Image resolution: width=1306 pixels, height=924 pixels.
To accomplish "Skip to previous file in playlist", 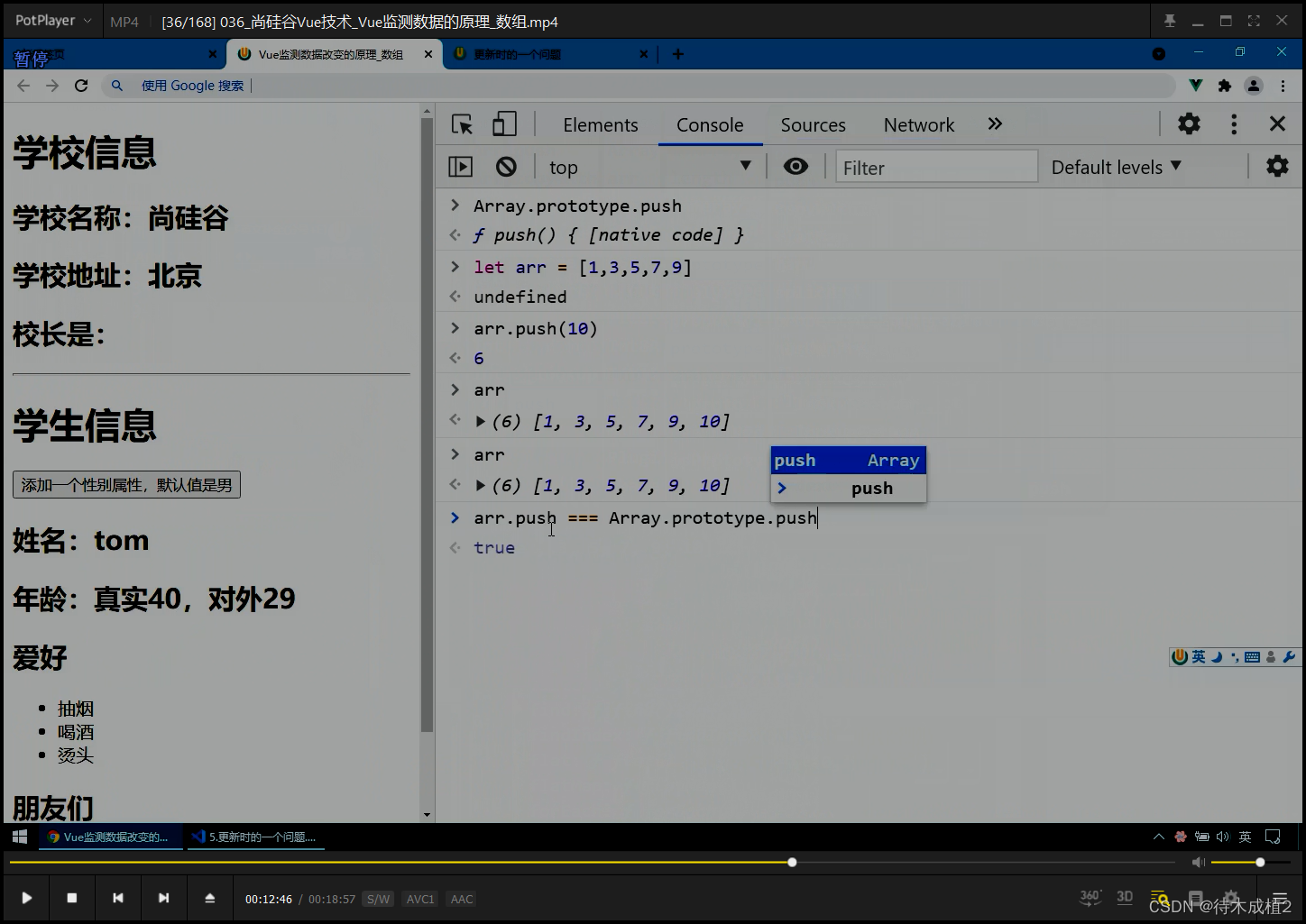I will (118, 898).
